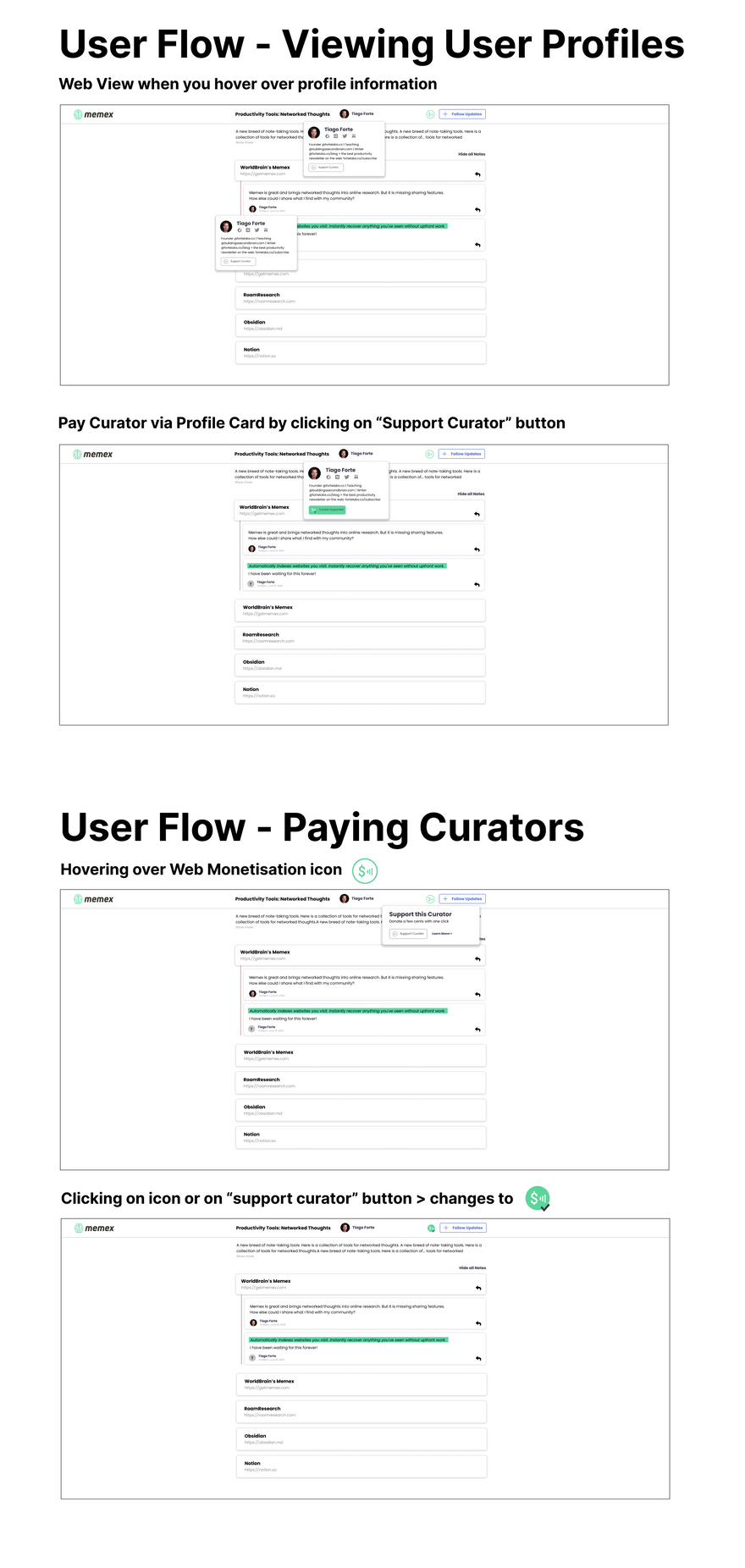Viewport: 745px width, 1568px height.
Task: Click the green highlighted annotation text in the last mockup
Action: [348, 1339]
